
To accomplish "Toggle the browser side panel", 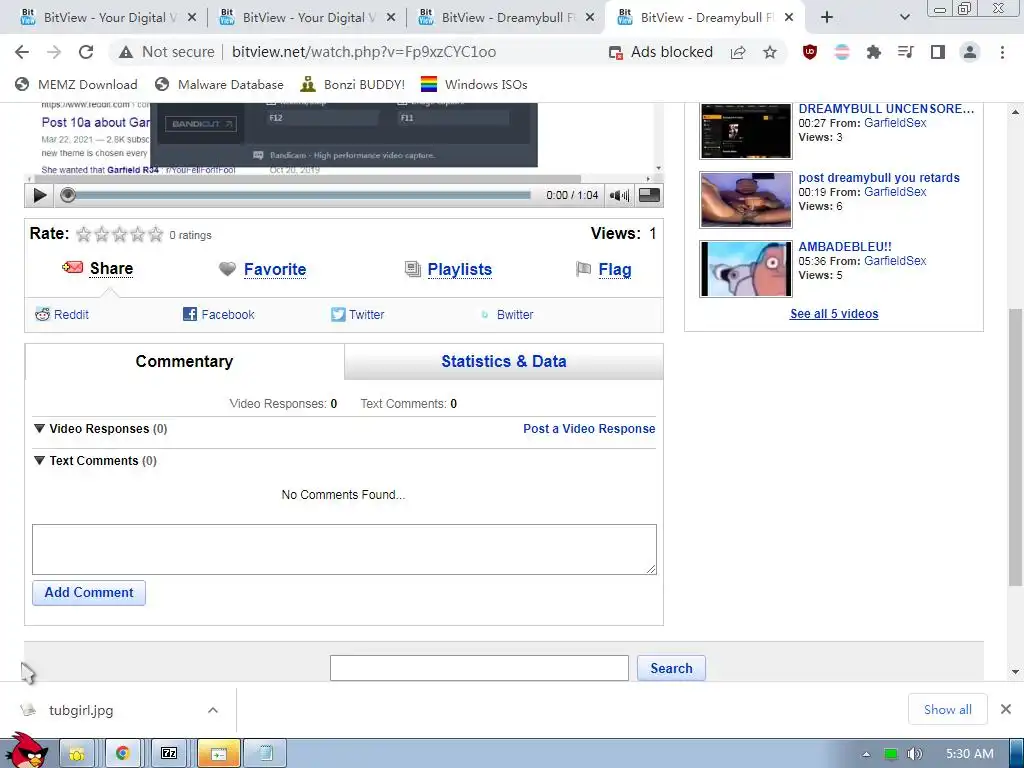I will click(x=938, y=52).
